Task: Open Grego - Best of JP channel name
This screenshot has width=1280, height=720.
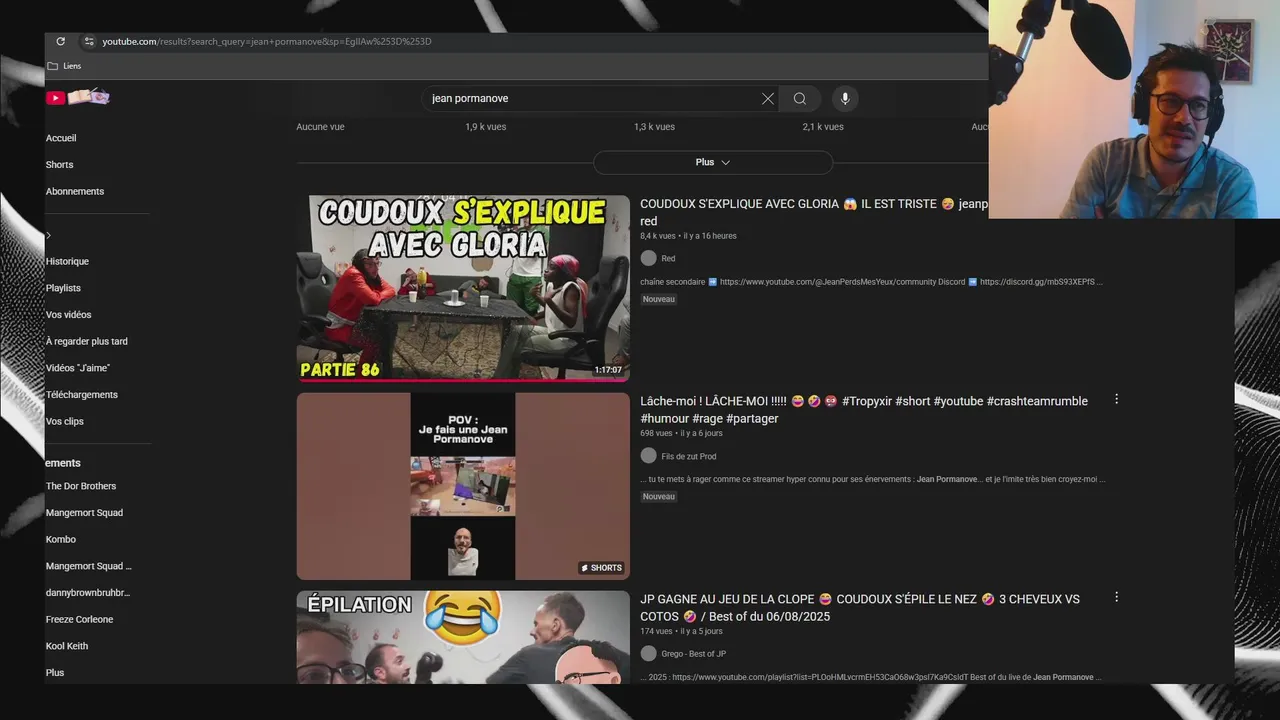Action: [x=694, y=655]
